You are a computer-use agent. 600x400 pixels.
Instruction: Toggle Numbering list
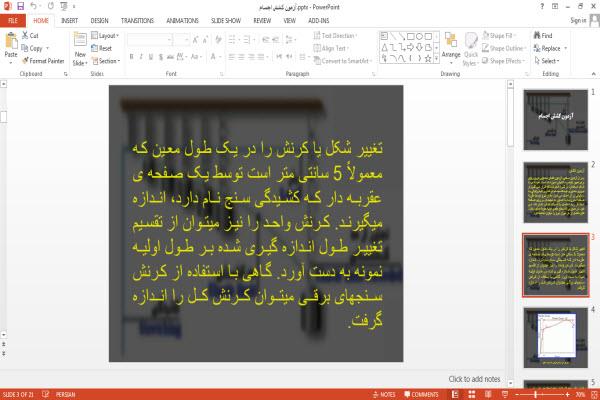pos(248,40)
